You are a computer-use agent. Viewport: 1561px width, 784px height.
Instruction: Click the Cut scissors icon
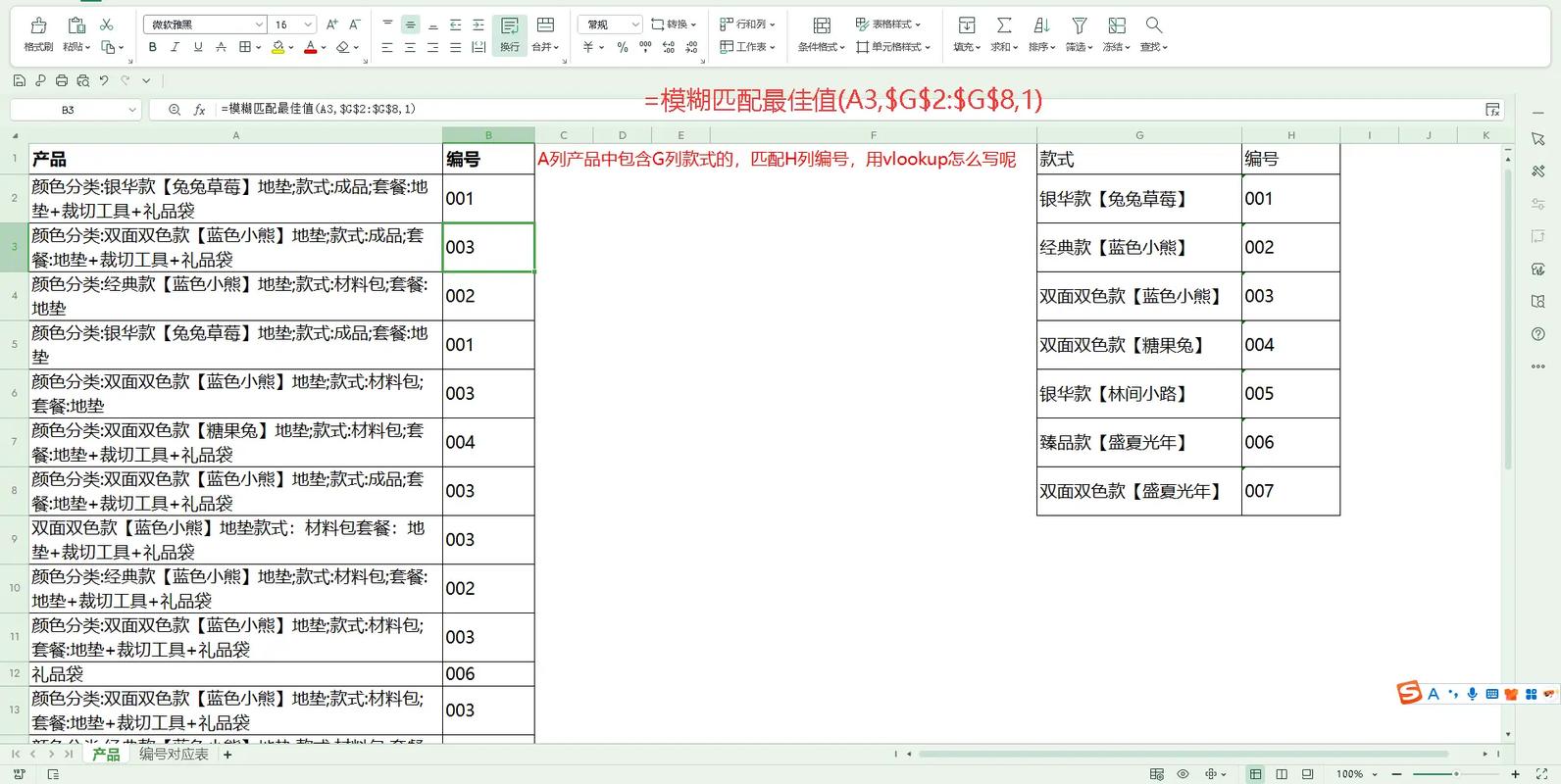[x=107, y=24]
